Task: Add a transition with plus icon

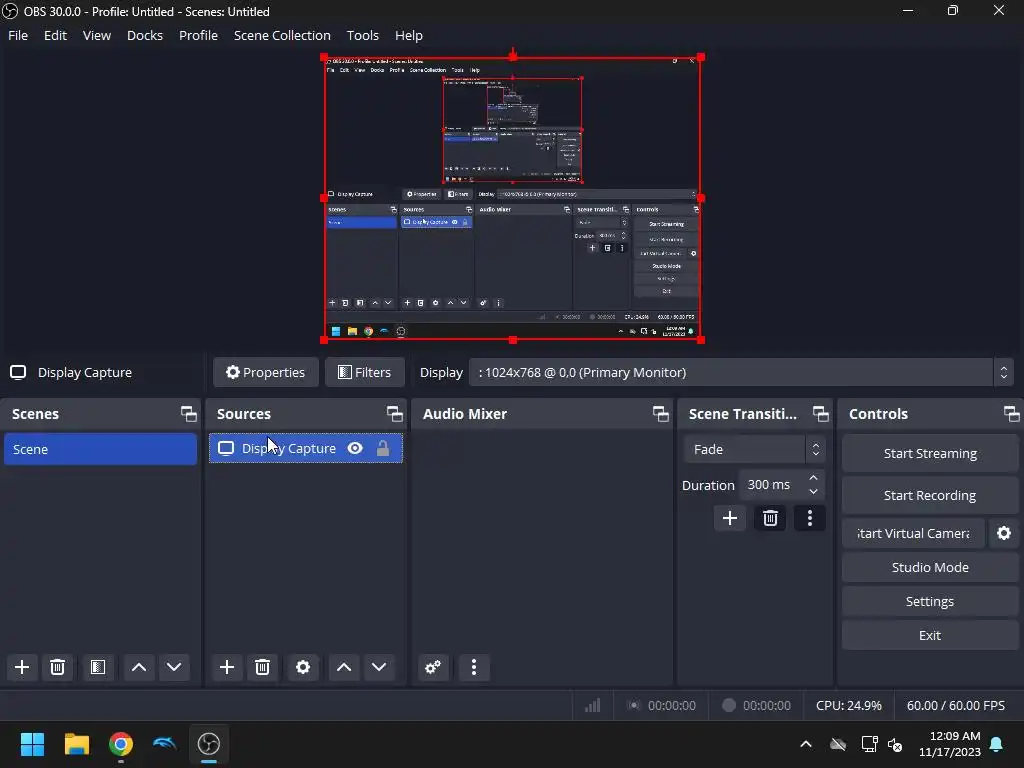Action: 729,519
